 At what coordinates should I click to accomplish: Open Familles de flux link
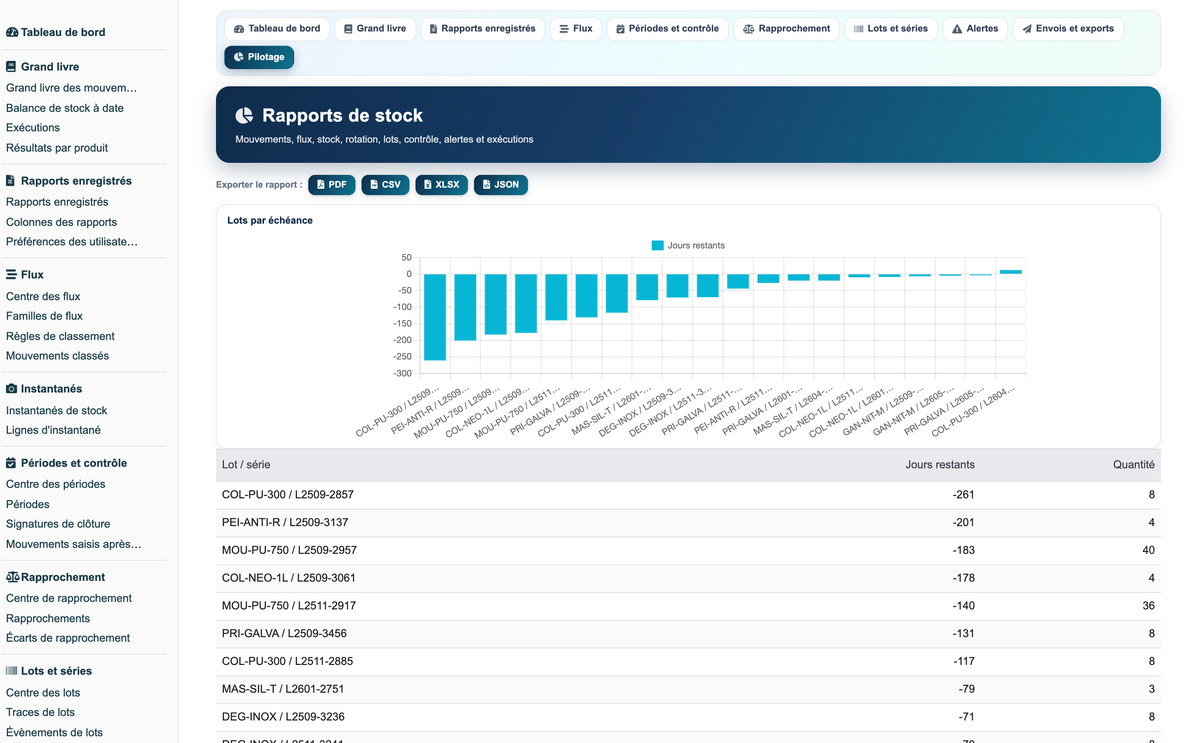(x=44, y=316)
